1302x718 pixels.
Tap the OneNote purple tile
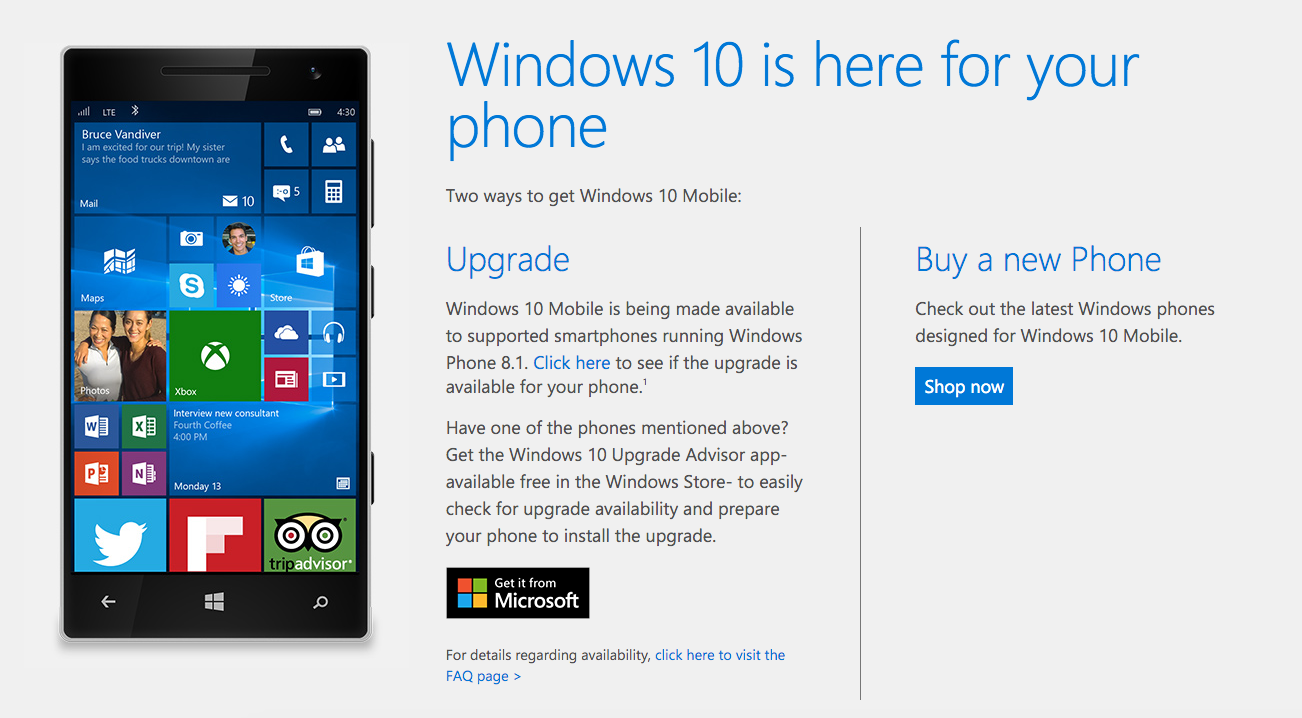coord(144,474)
